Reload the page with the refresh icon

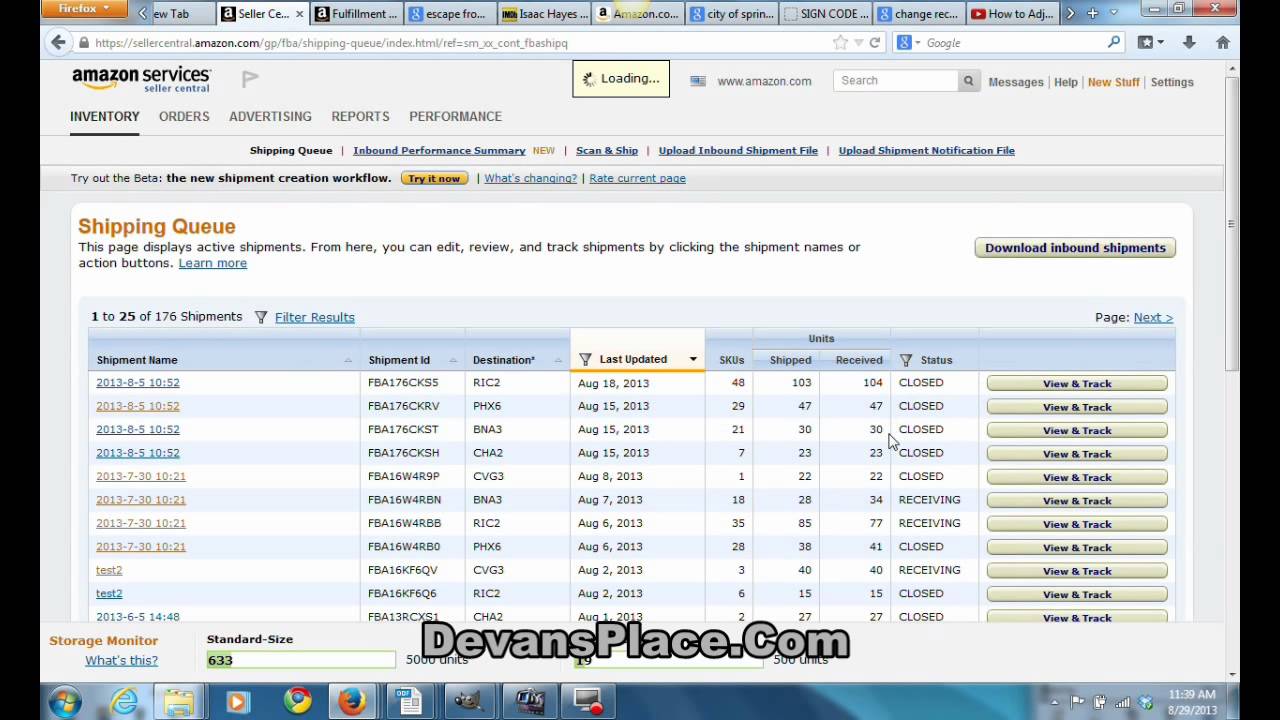click(875, 43)
